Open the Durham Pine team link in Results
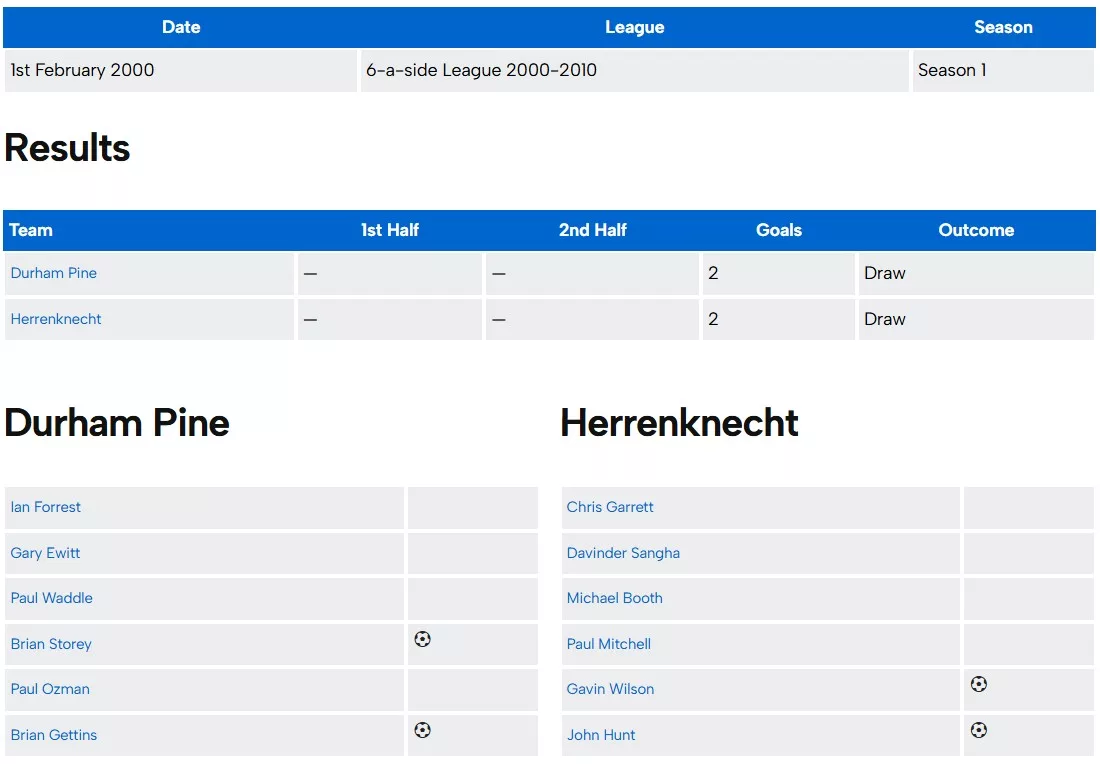1100x764 pixels. coord(54,273)
